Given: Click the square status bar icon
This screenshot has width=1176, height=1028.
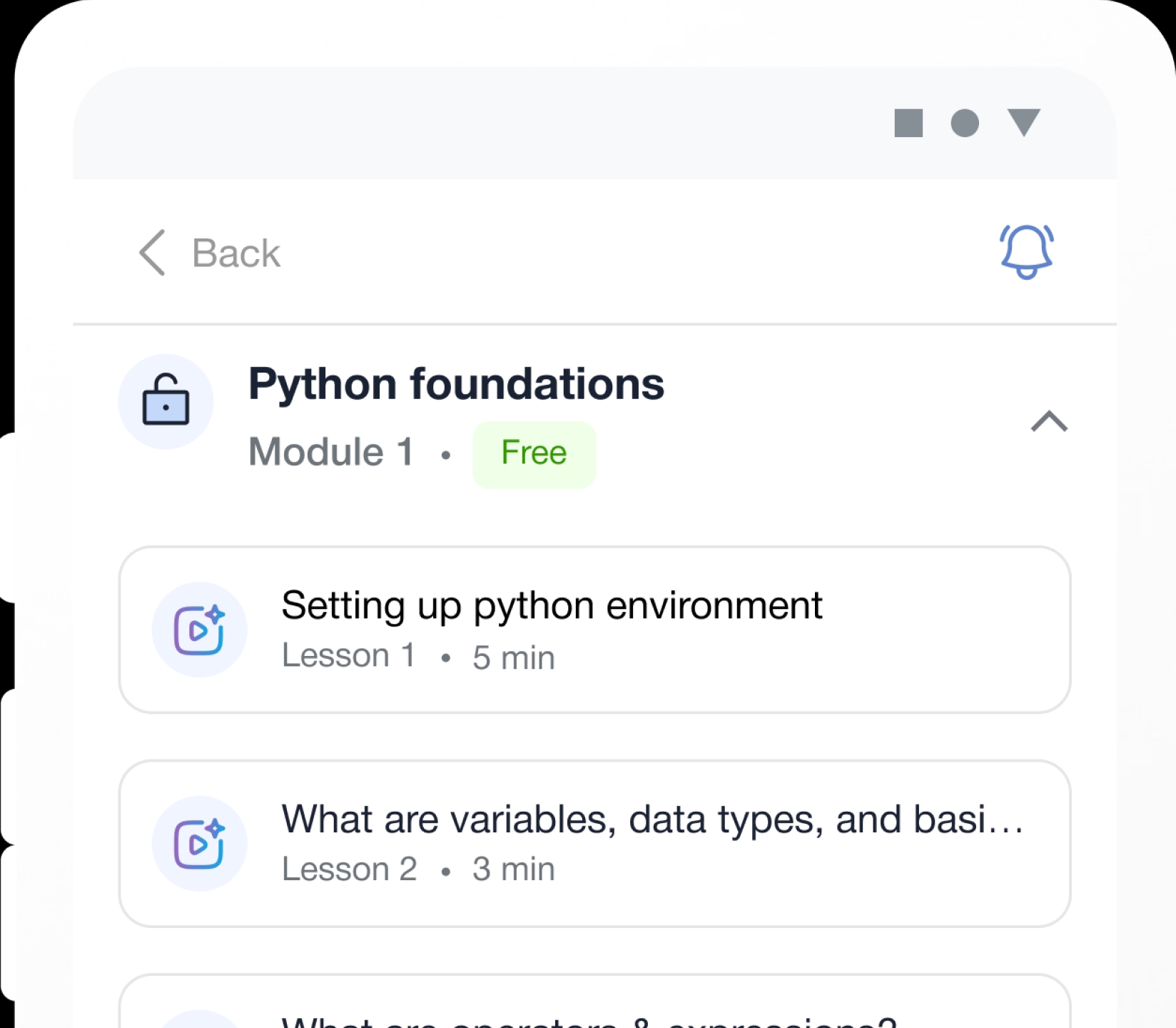Looking at the screenshot, I should [908, 123].
